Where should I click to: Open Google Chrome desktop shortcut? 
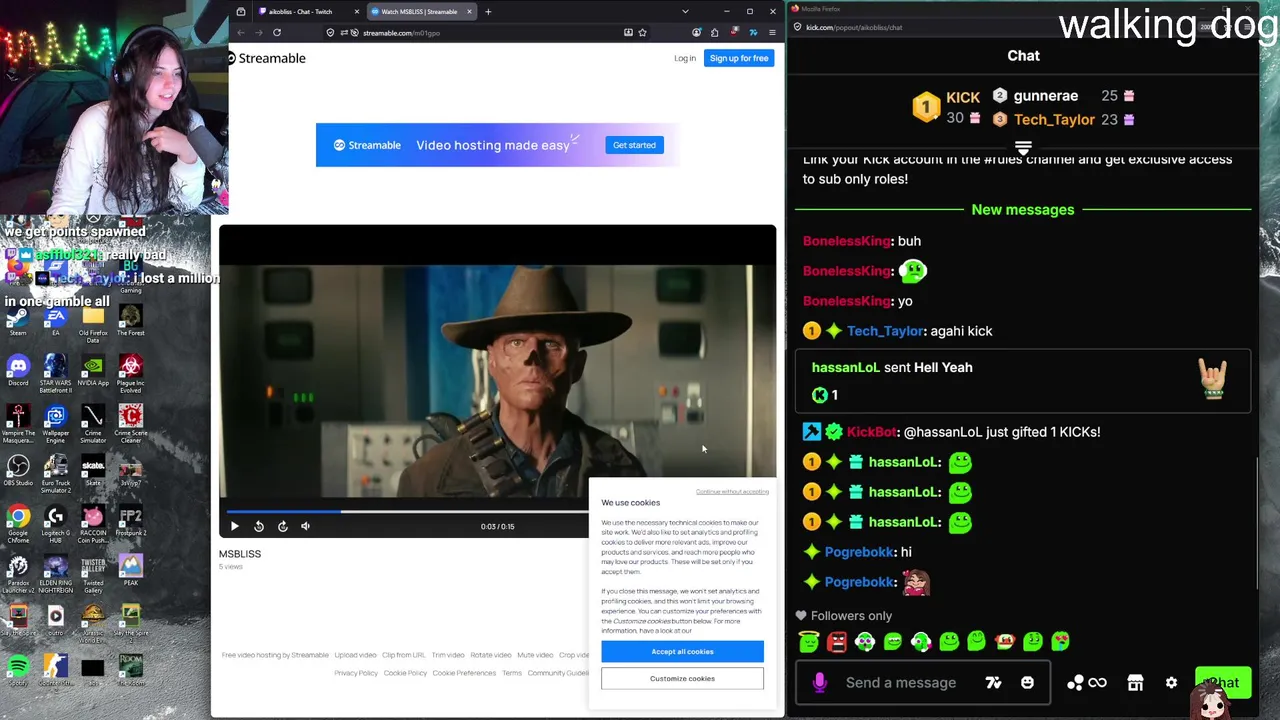[18, 524]
